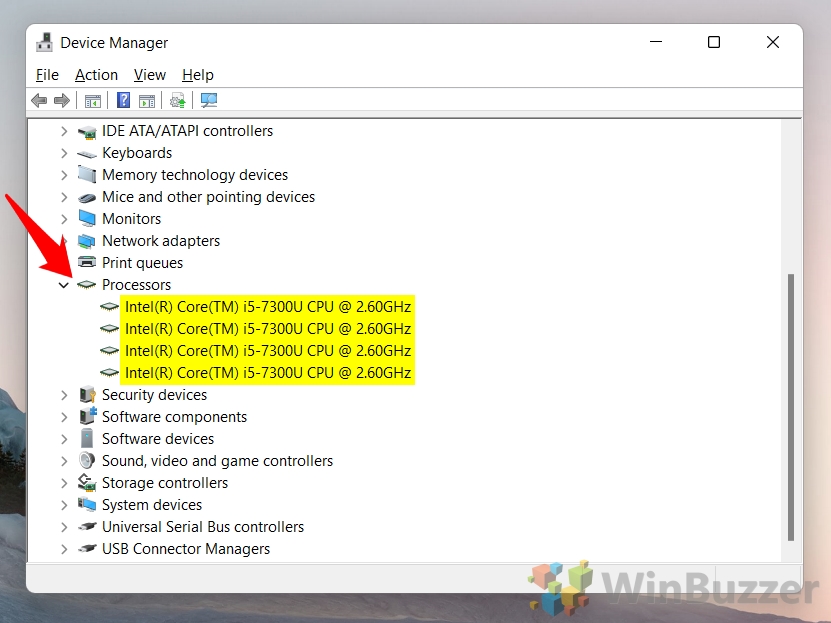
Task: Expand Sound, video and game controllers
Action: pos(64,461)
